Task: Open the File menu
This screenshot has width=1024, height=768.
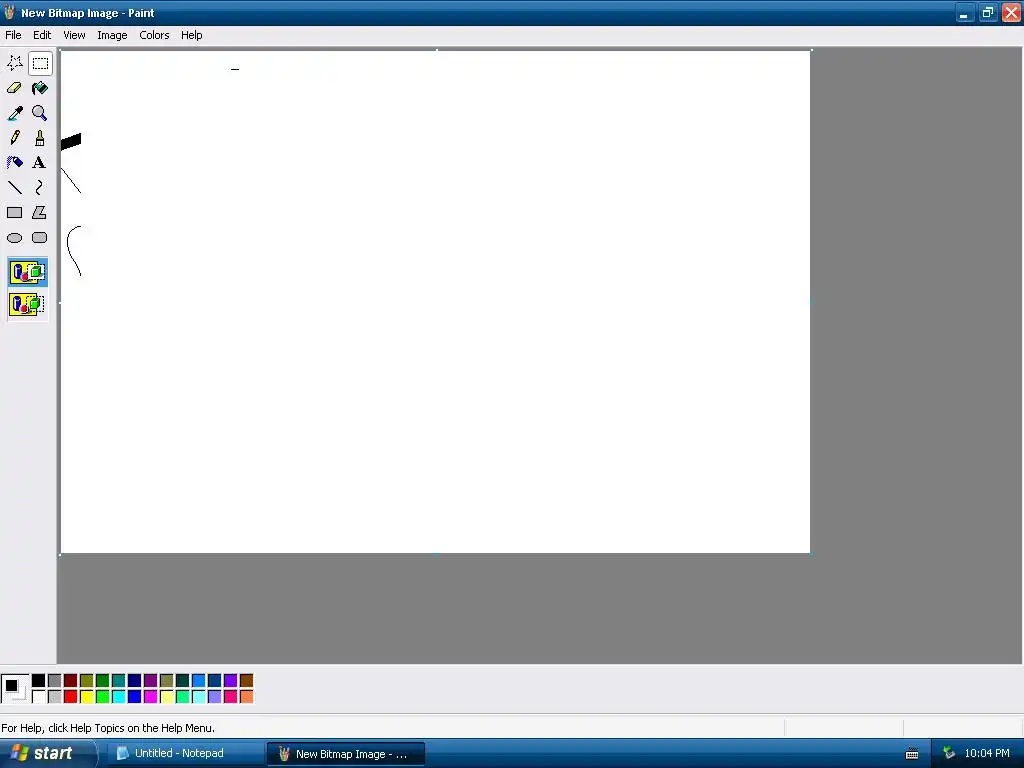Action: pyautogui.click(x=13, y=35)
